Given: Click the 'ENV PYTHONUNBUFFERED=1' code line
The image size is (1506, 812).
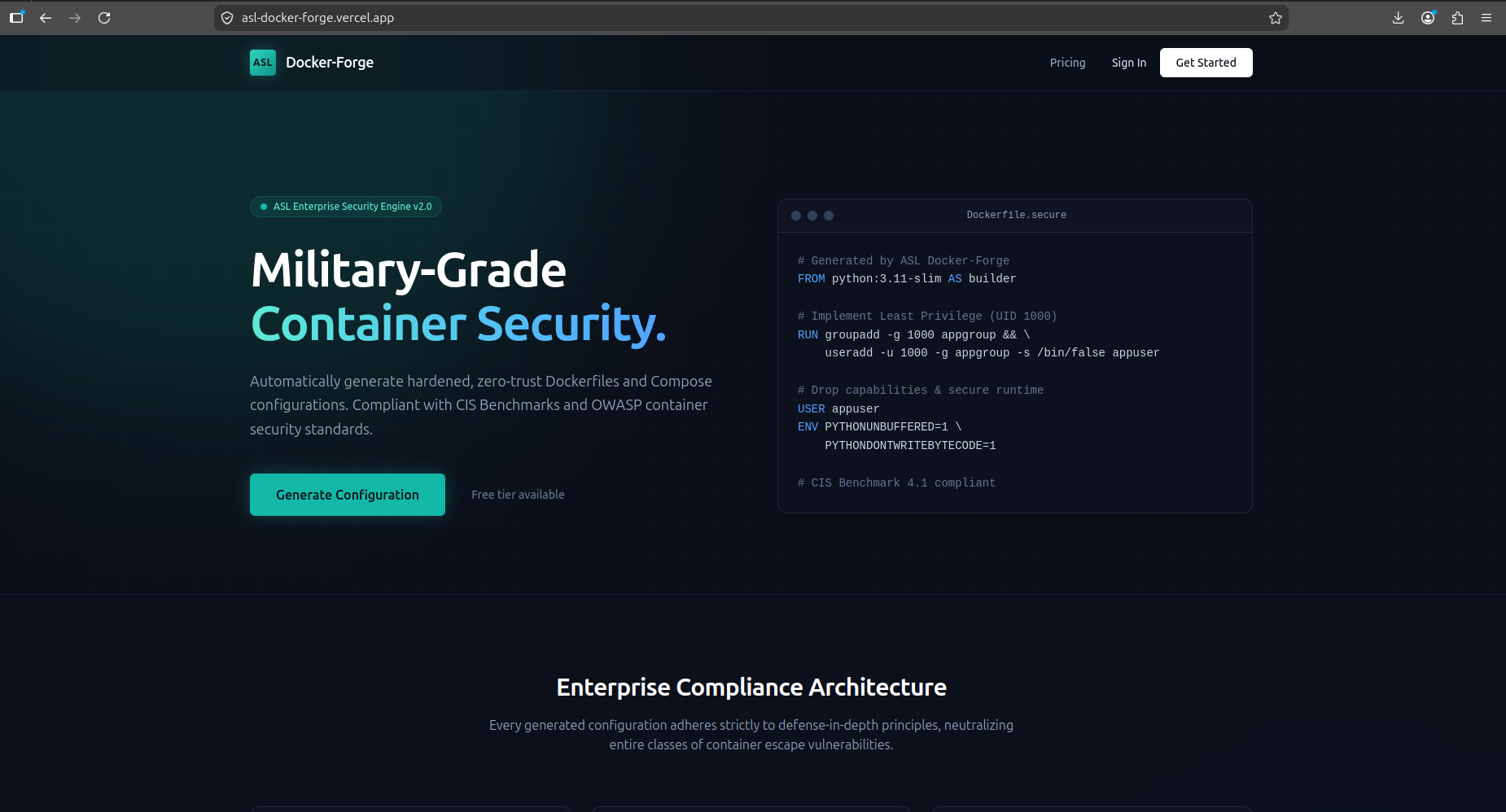Looking at the screenshot, I should [x=879, y=426].
